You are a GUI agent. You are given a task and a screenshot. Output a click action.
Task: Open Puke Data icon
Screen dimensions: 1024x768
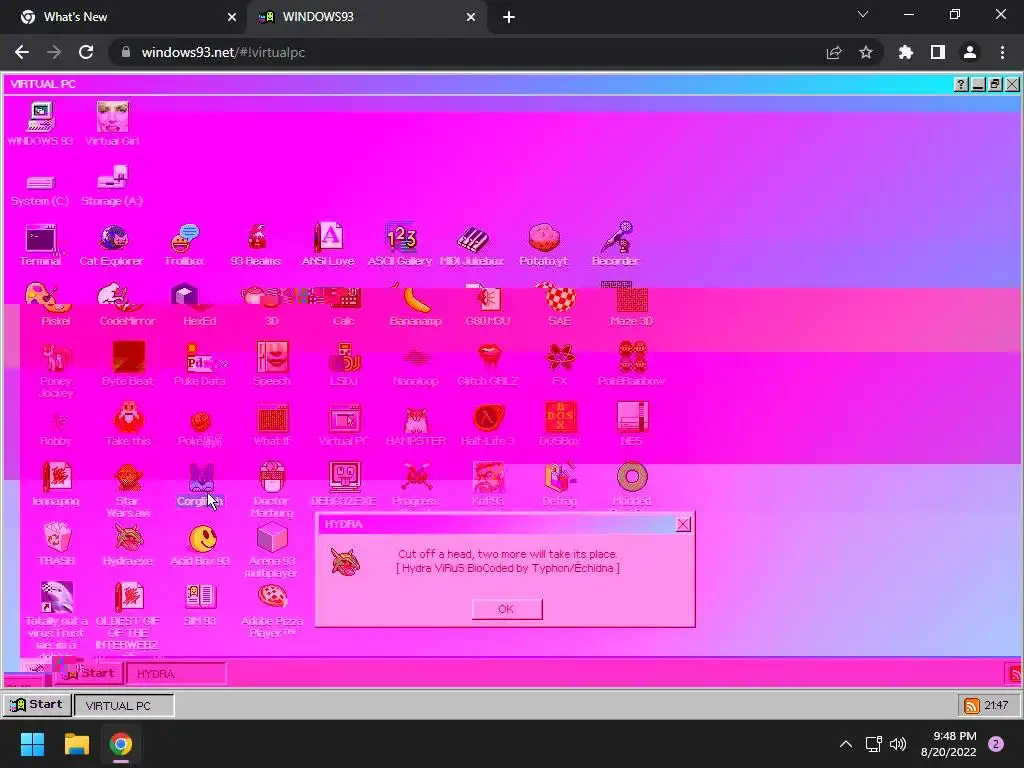200,364
